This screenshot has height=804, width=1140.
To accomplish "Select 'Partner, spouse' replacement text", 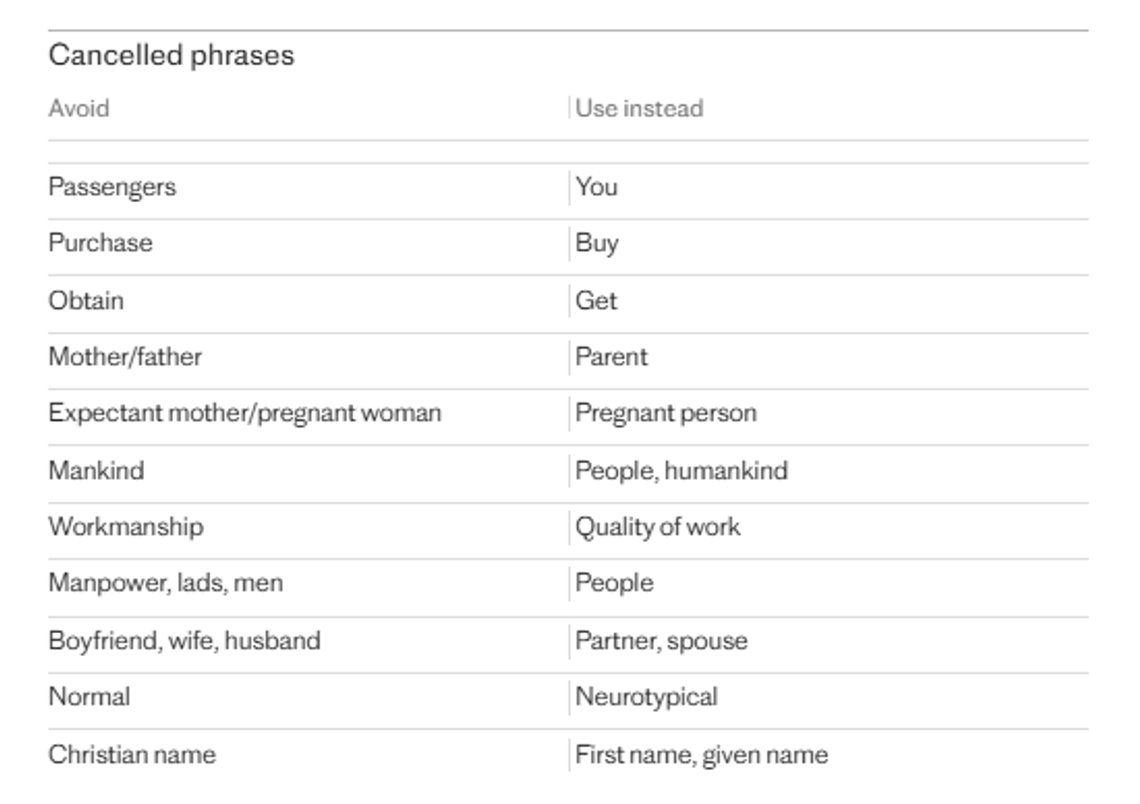I will 661,641.
